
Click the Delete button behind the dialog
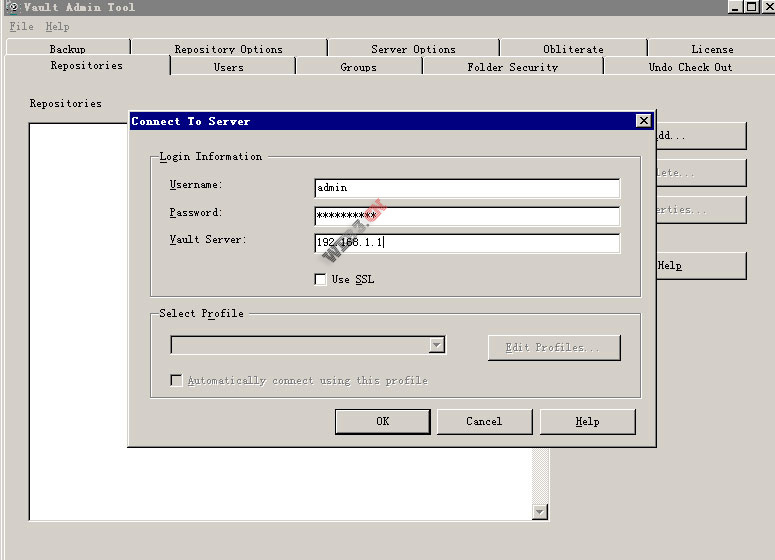coord(701,173)
